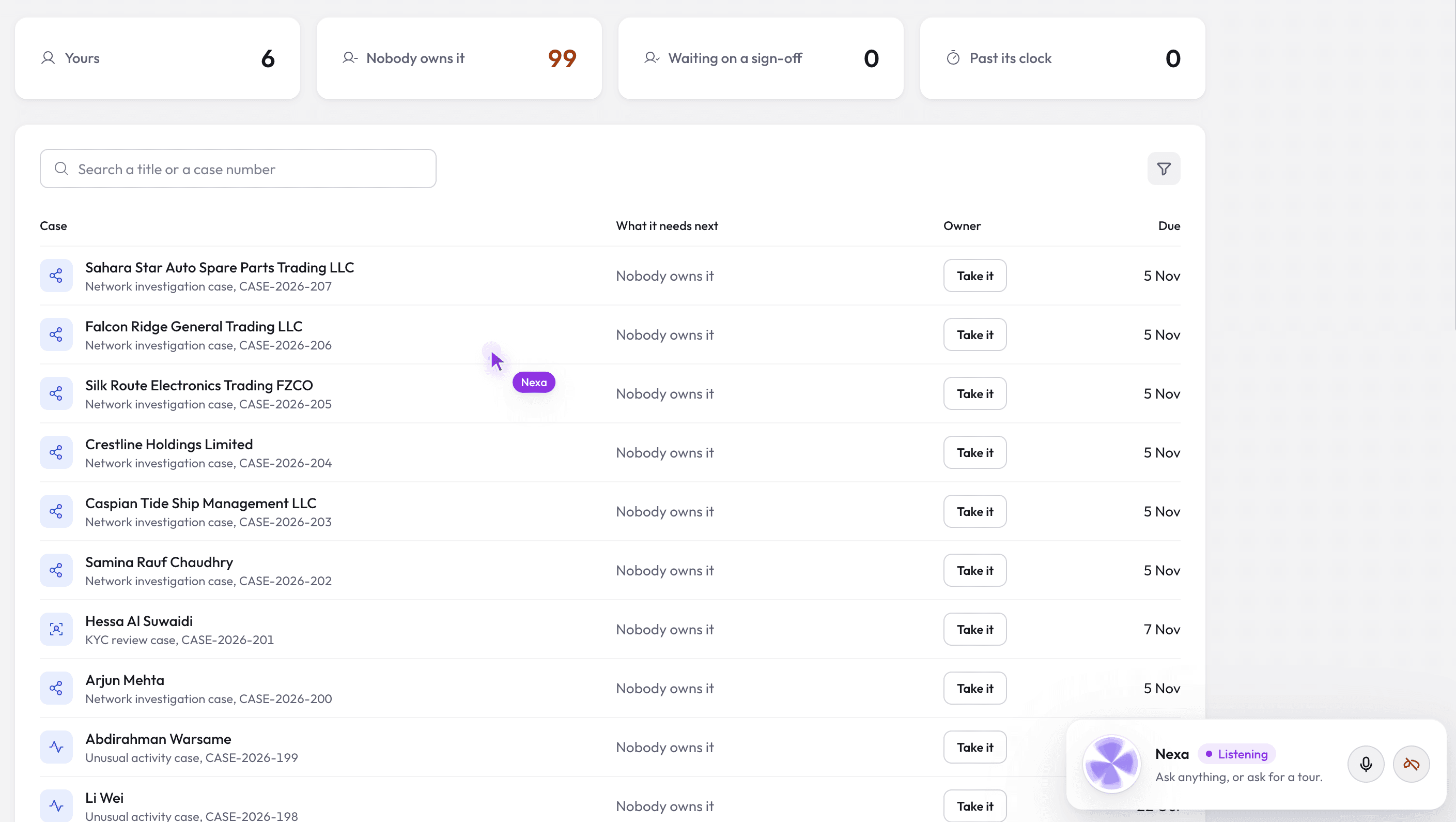Open the filter icon button

click(x=1163, y=169)
